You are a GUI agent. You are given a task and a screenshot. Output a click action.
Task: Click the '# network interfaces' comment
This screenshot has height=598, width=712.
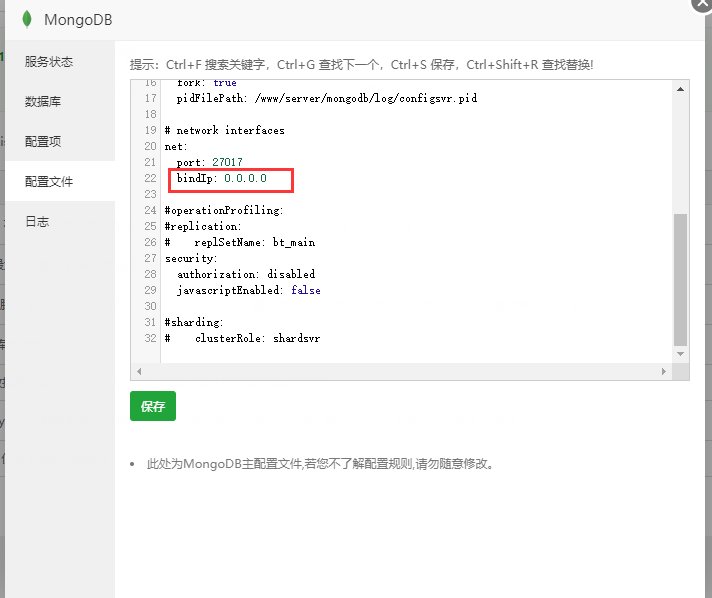point(224,130)
